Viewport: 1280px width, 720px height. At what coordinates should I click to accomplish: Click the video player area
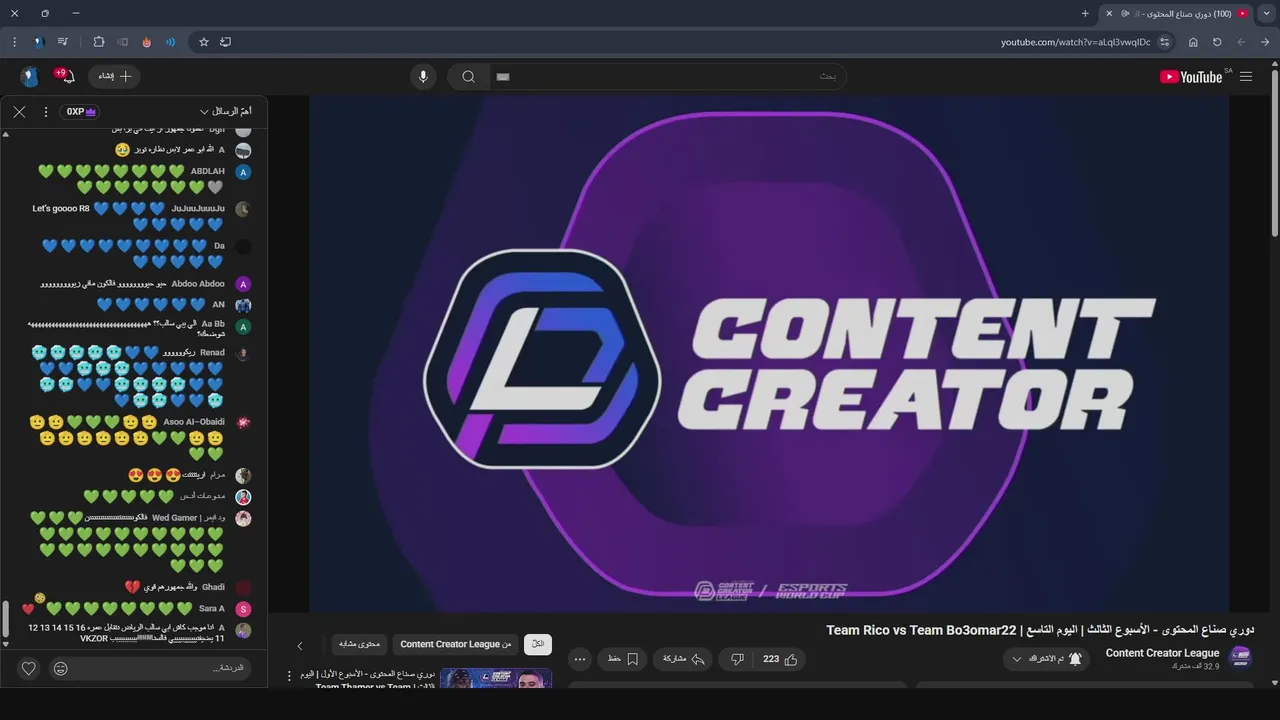(768, 354)
